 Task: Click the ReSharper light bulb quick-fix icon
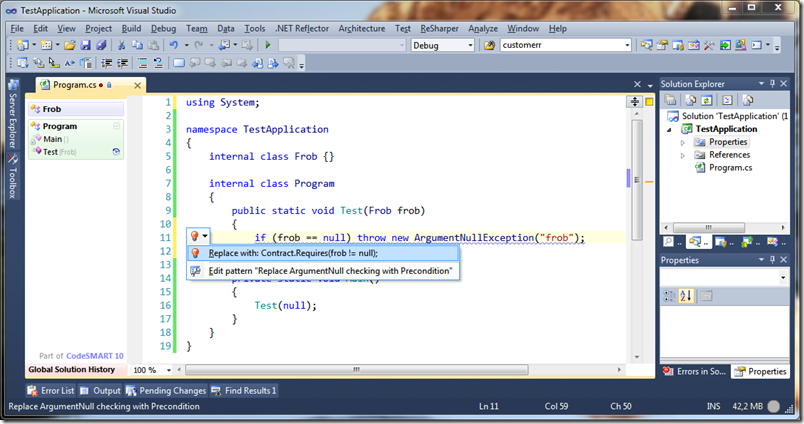(x=194, y=236)
